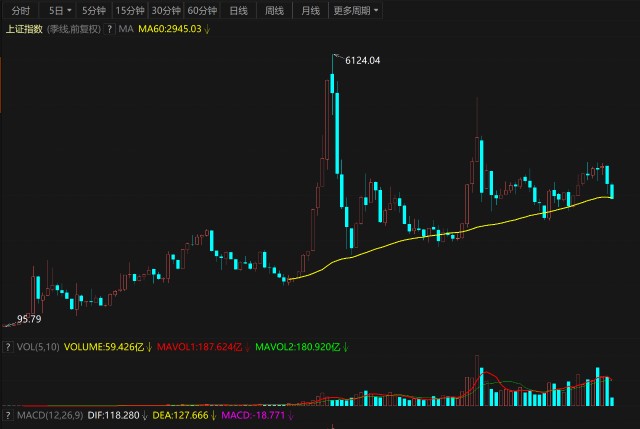Switch to the 日线 daily chart

tap(238, 10)
